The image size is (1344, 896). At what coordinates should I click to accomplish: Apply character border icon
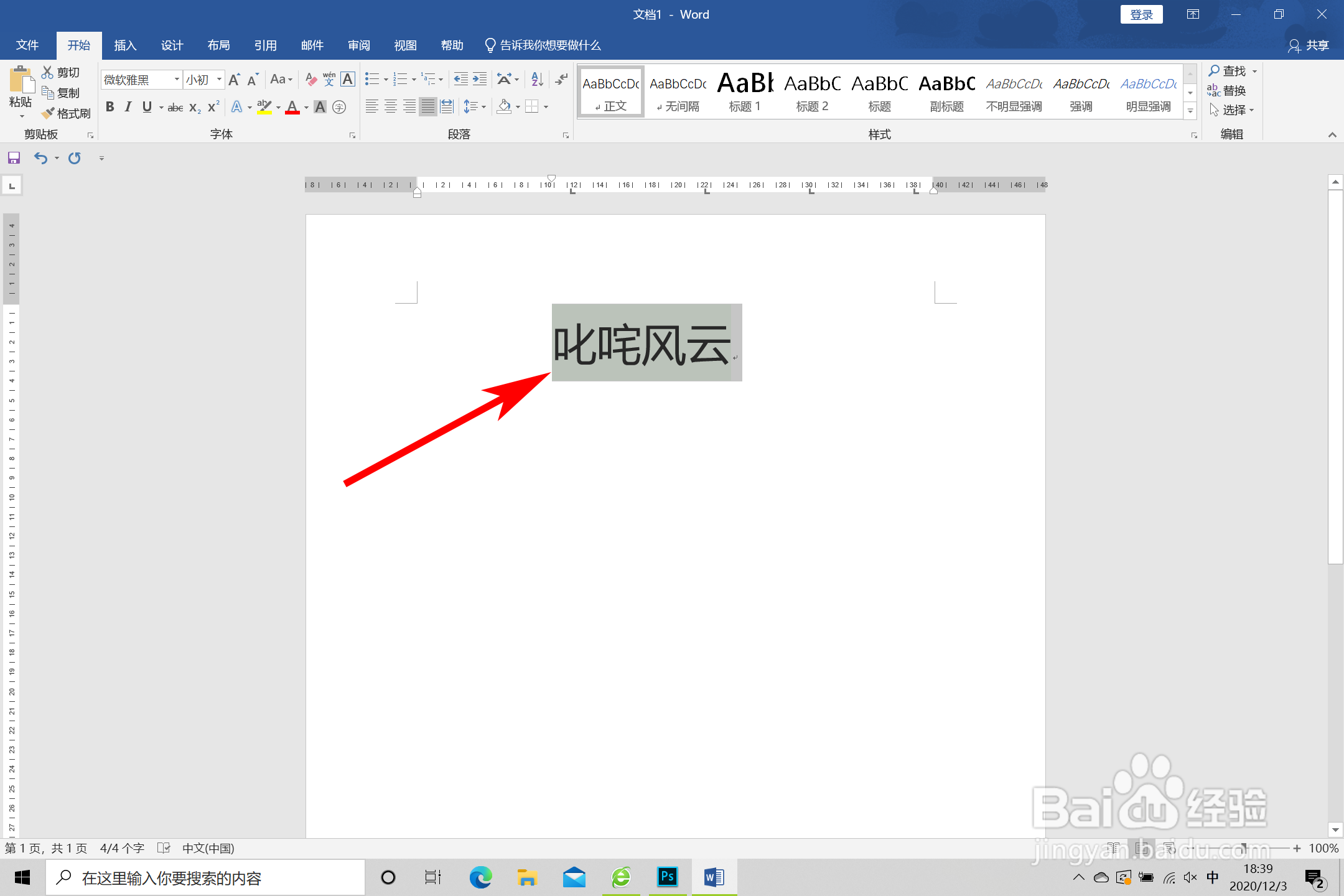pyautogui.click(x=348, y=80)
